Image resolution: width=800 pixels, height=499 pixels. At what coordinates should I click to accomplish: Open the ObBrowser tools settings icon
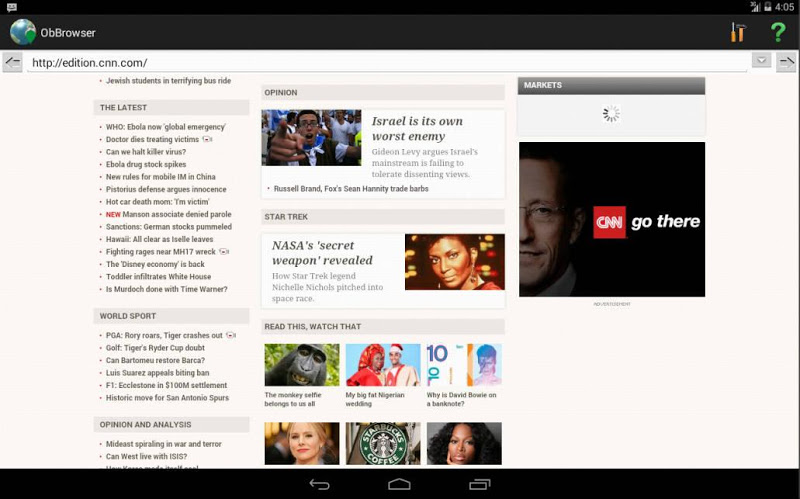pyautogui.click(x=738, y=33)
